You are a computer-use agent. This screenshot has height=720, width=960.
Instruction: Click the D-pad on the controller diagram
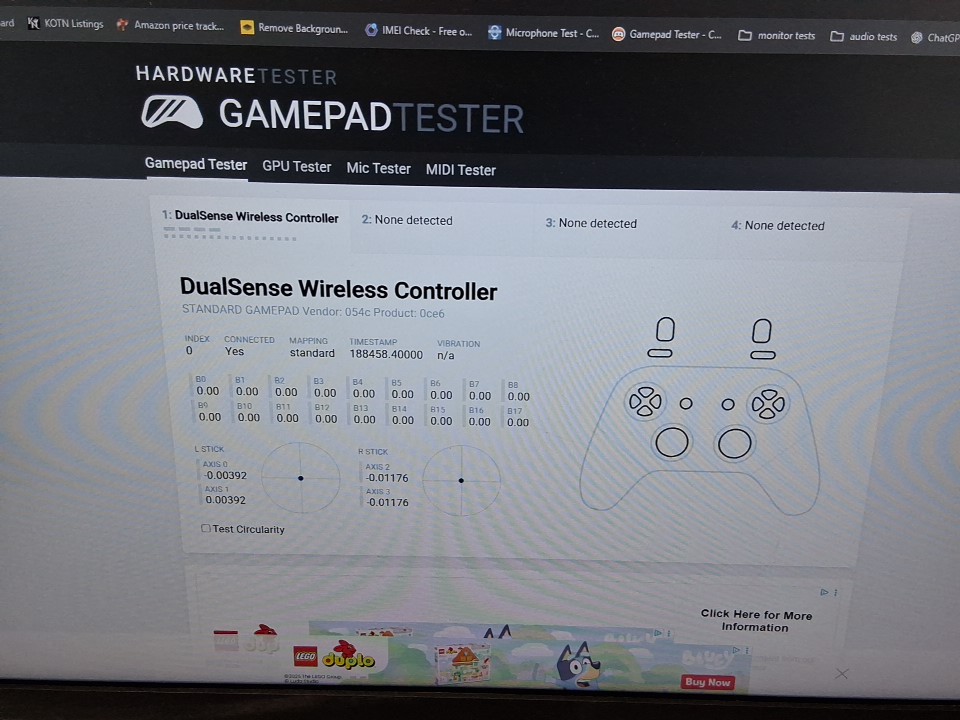click(645, 402)
